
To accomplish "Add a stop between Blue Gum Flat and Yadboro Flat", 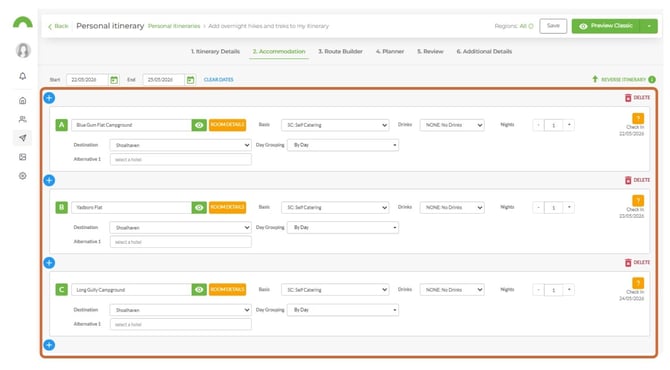I will click(49, 180).
